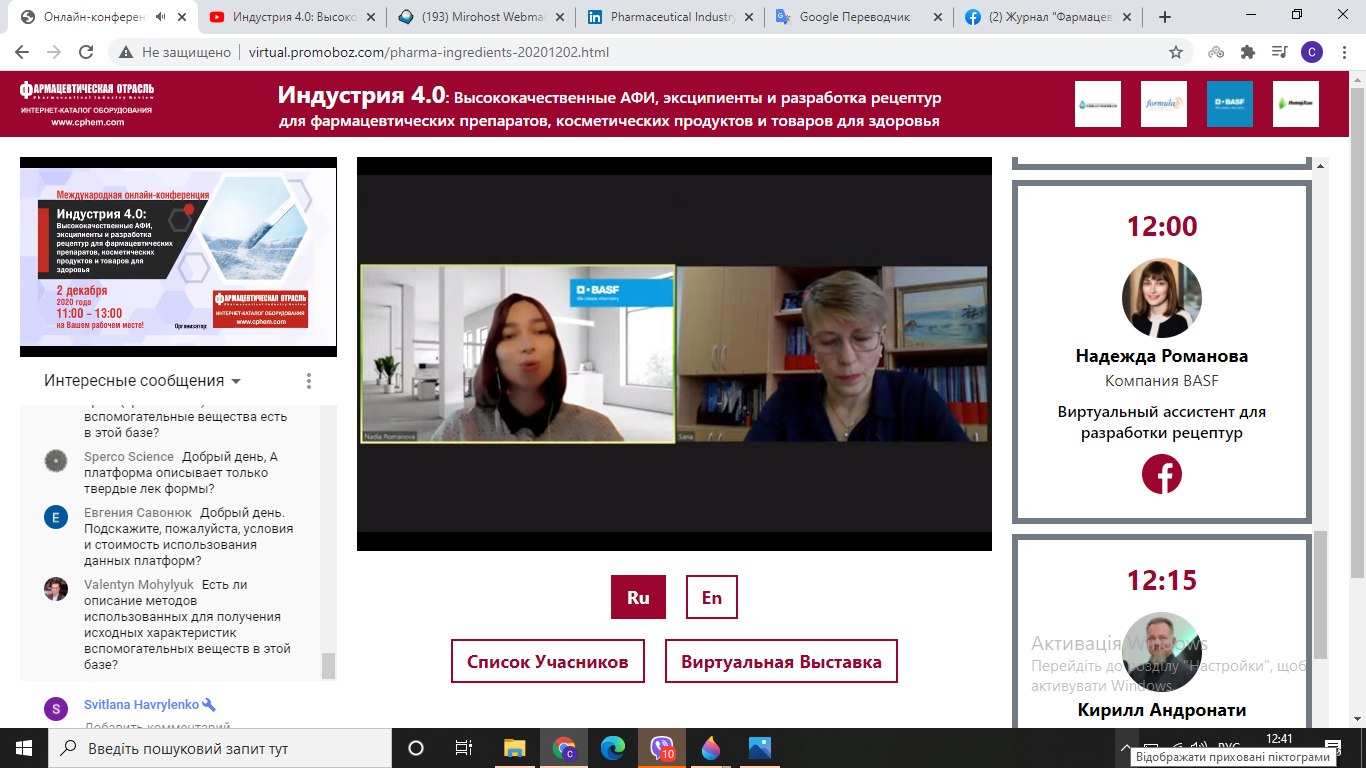Switch stream language to Ru
This screenshot has height=768, width=1366.
[x=638, y=598]
